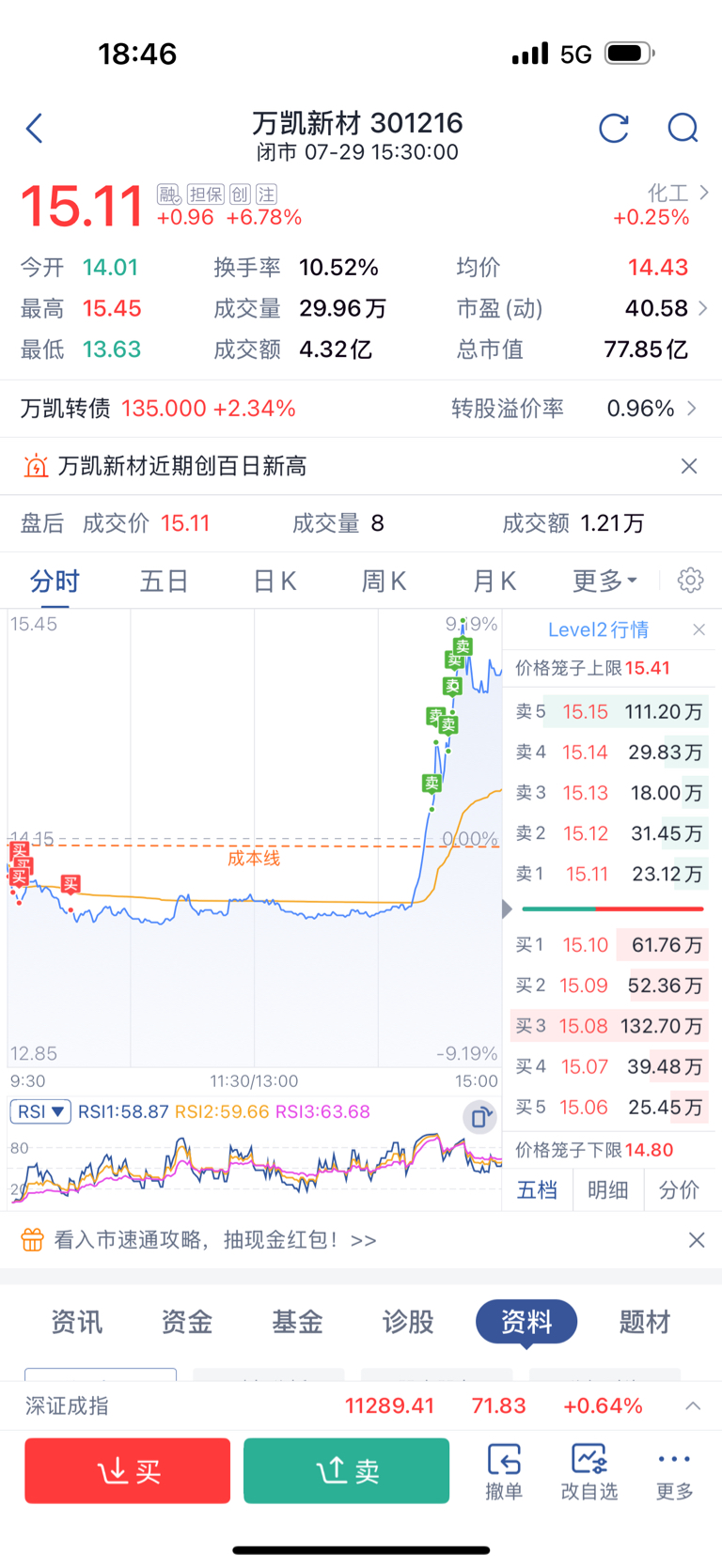
Task: Select the 明细 trades tab
Action: (x=608, y=1190)
